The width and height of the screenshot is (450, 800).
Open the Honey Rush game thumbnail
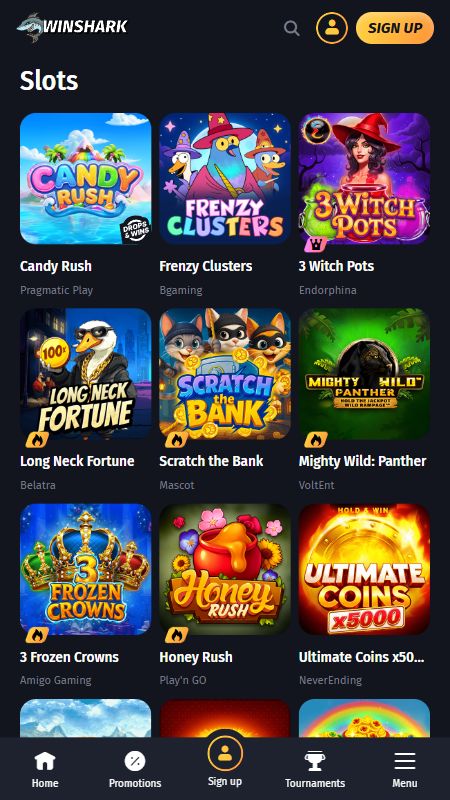click(x=225, y=569)
